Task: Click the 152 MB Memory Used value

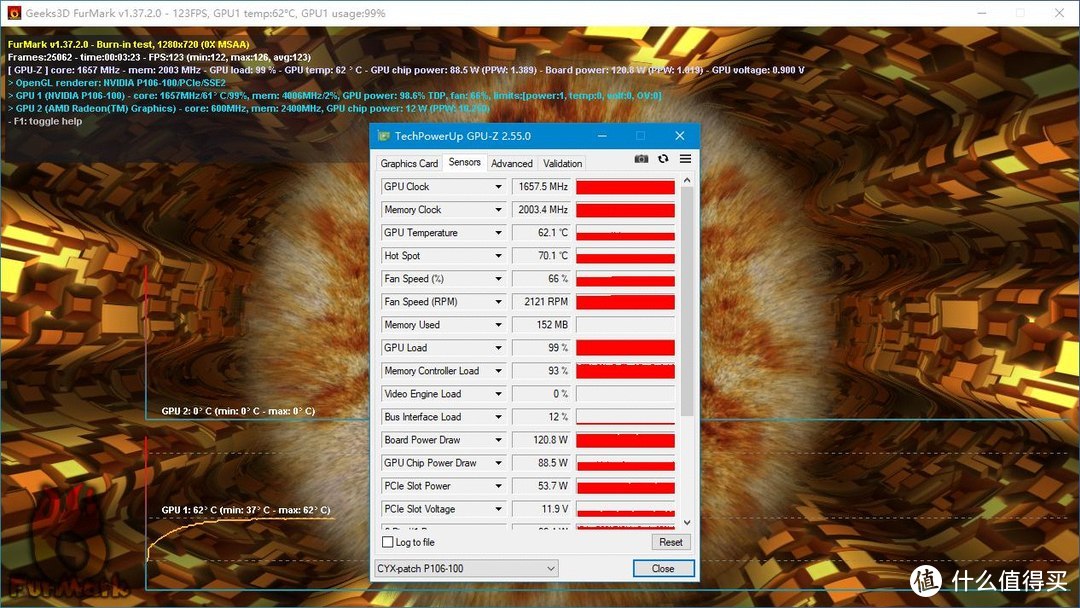Action: click(x=542, y=325)
